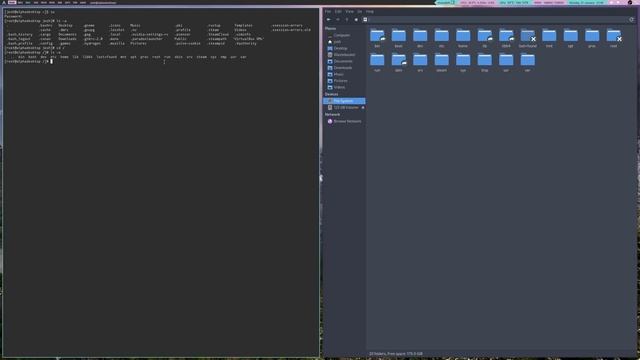Click the terminal prompt line
Screen dimensions: 640x360
tap(29, 62)
